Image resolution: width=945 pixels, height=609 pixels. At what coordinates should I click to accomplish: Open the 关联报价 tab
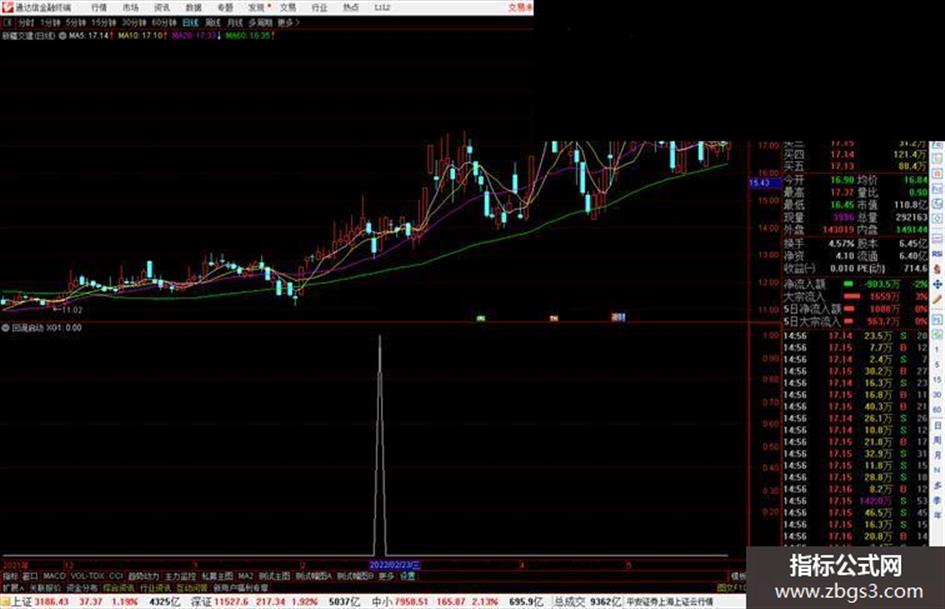coord(45,587)
